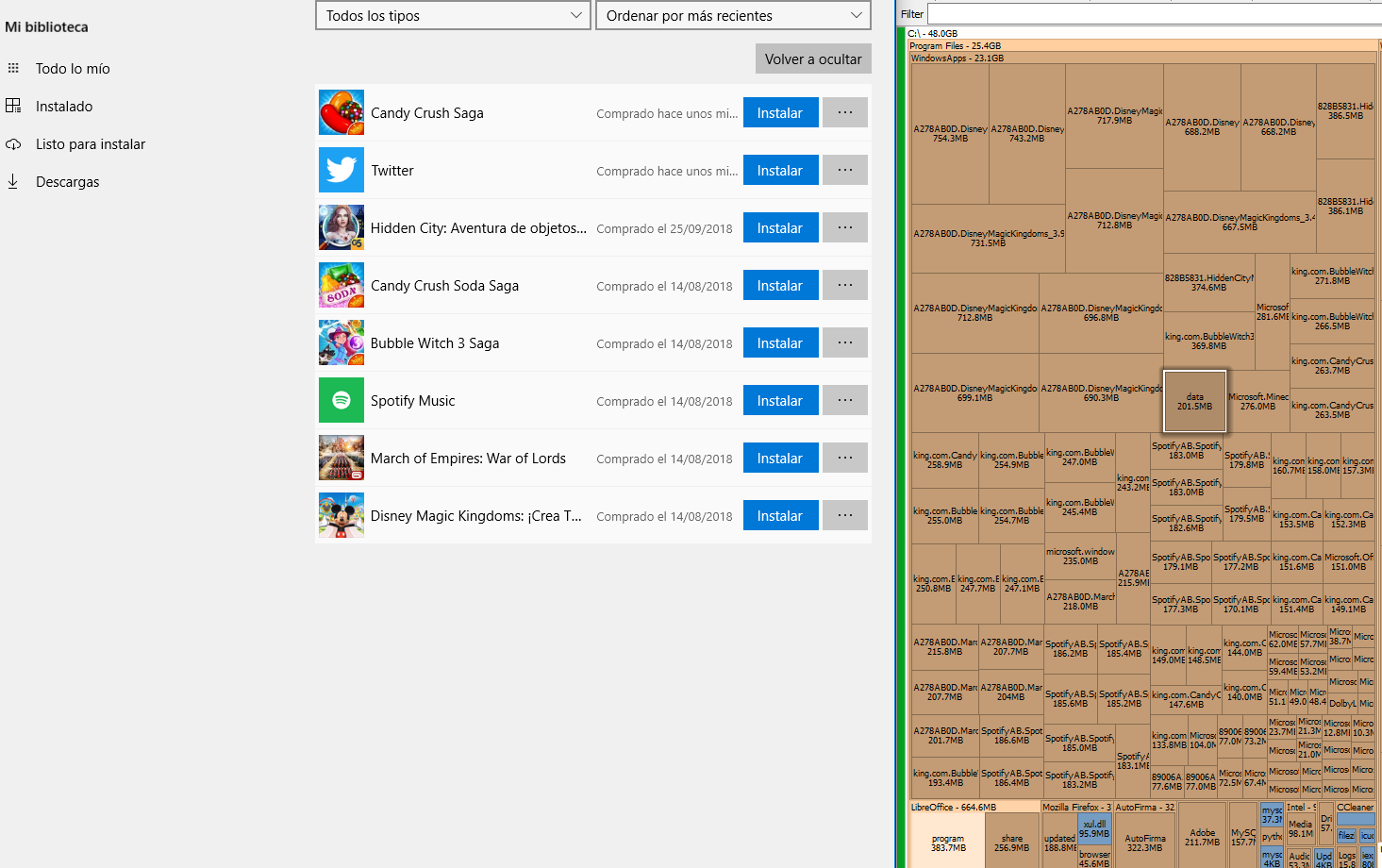Screen dimensions: 1382x868
Task: Click the Twitter bird app icon
Action: 341,171
